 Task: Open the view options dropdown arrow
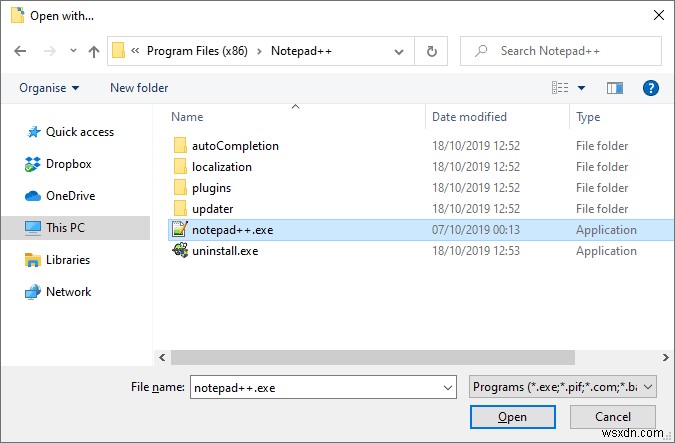581,88
